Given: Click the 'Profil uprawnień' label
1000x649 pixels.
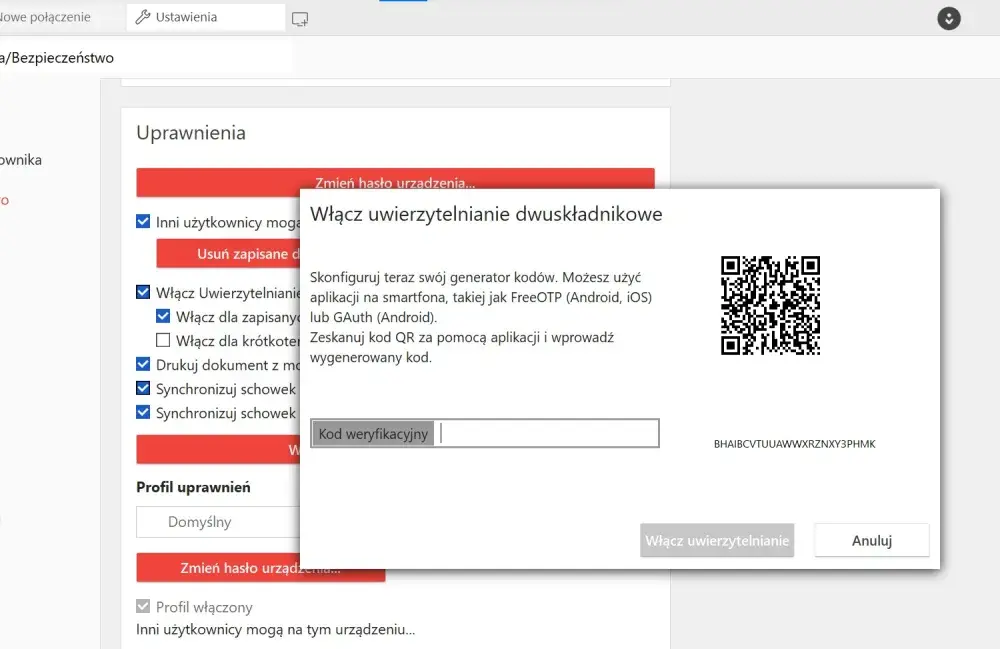Looking at the screenshot, I should [x=193, y=487].
